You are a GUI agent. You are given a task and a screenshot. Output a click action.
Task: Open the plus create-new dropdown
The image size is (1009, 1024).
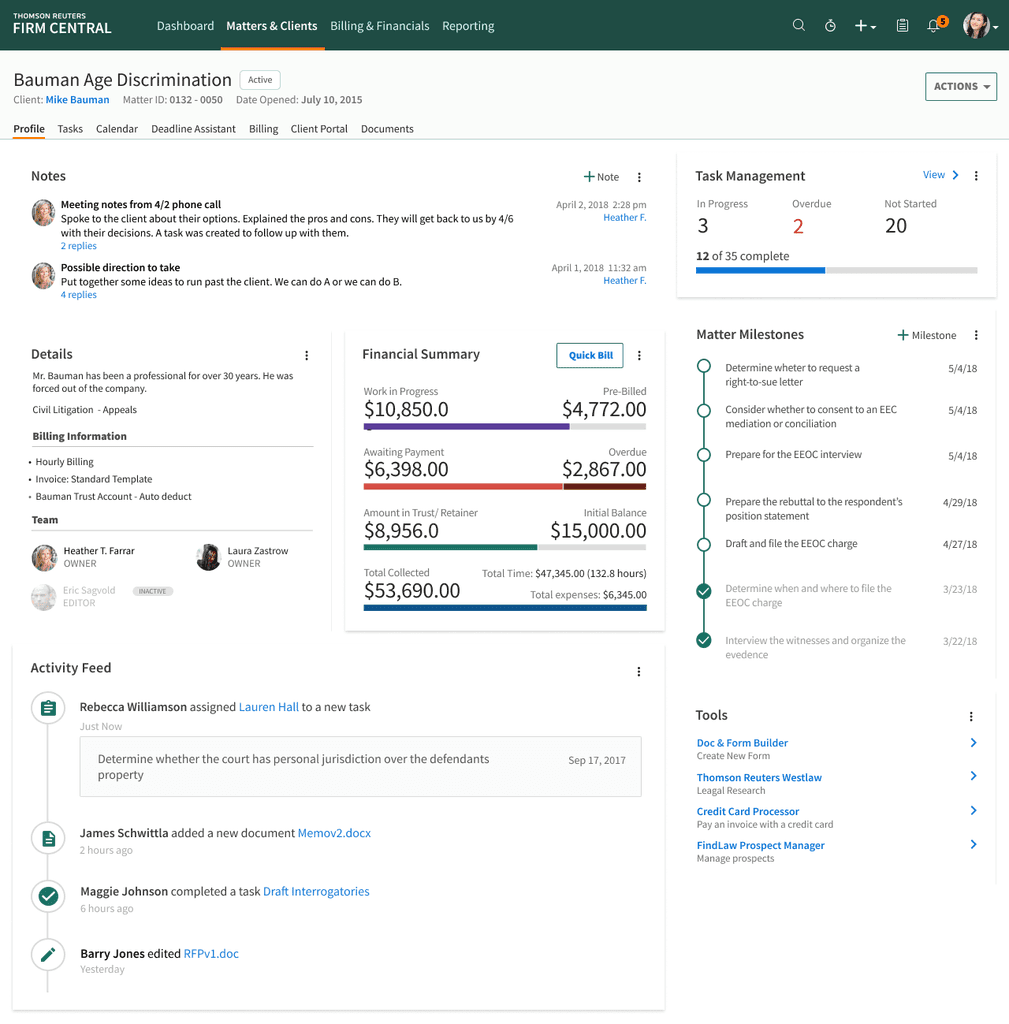tap(865, 25)
